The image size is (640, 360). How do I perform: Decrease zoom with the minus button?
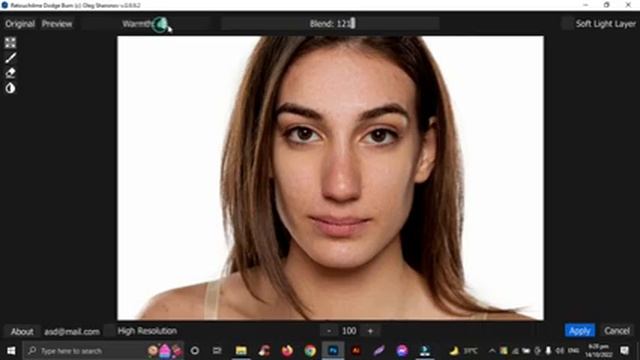tap(329, 331)
